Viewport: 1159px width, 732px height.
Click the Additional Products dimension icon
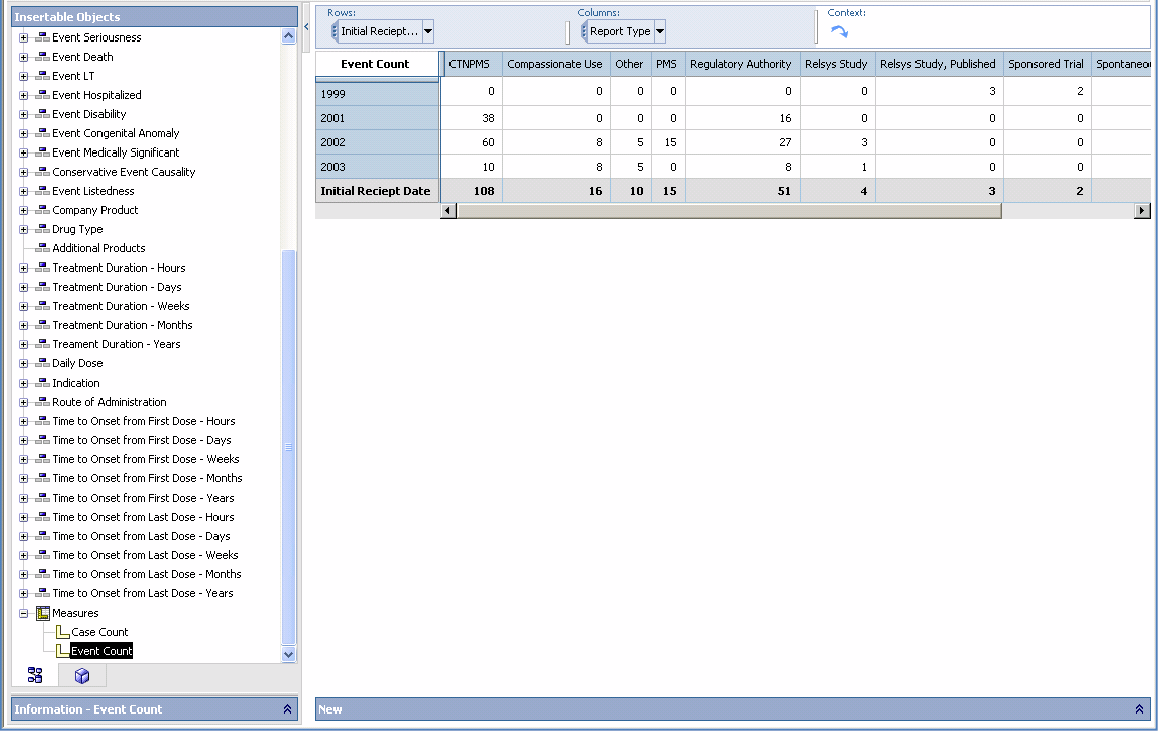pos(43,248)
